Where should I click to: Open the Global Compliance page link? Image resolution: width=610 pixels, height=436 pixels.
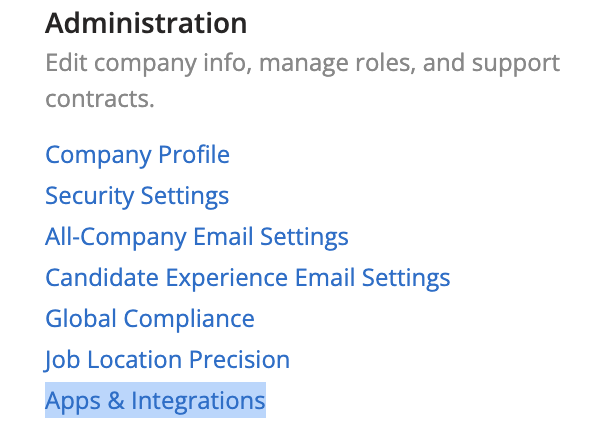[x=149, y=319]
